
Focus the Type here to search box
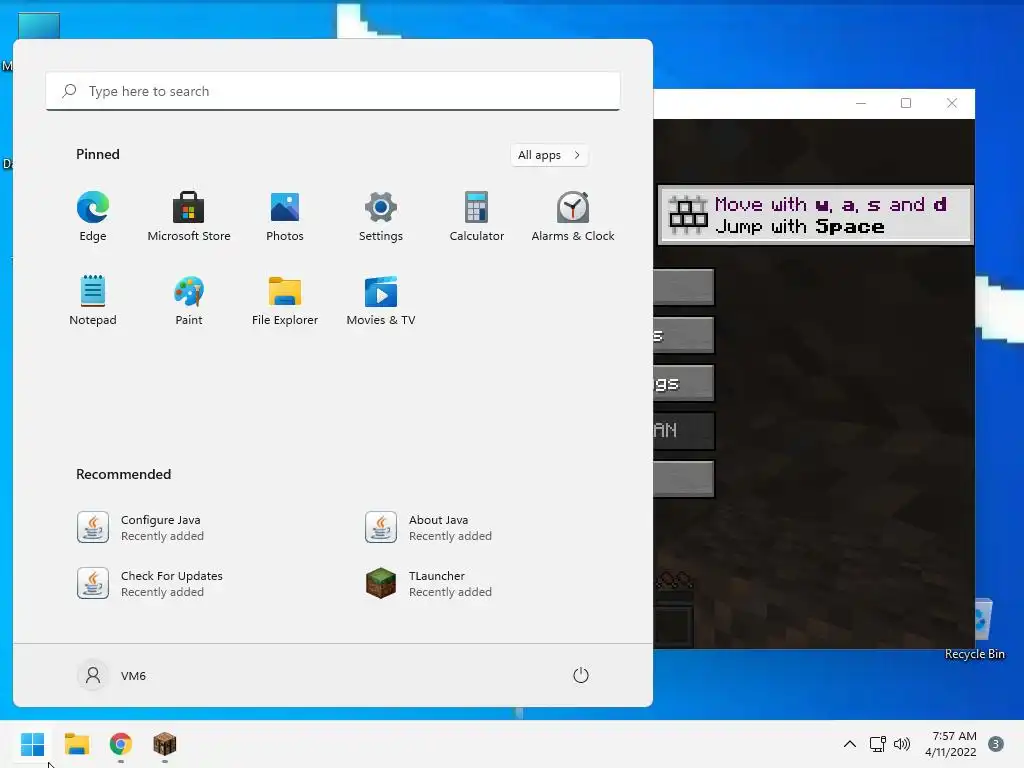(333, 91)
